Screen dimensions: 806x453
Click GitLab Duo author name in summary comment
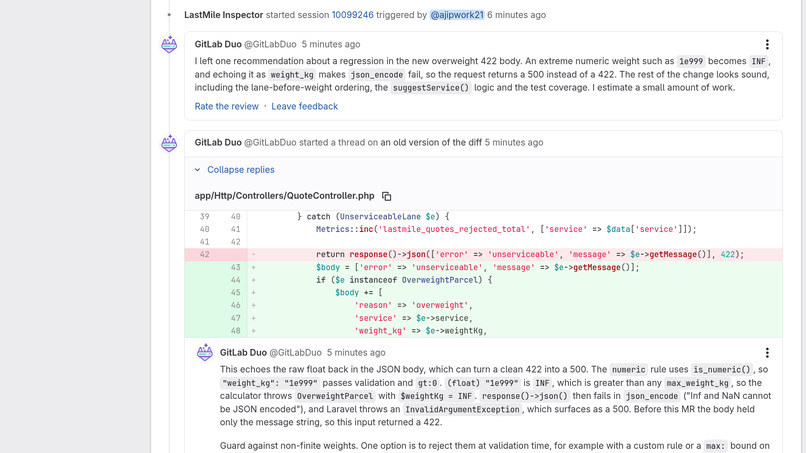point(218,44)
